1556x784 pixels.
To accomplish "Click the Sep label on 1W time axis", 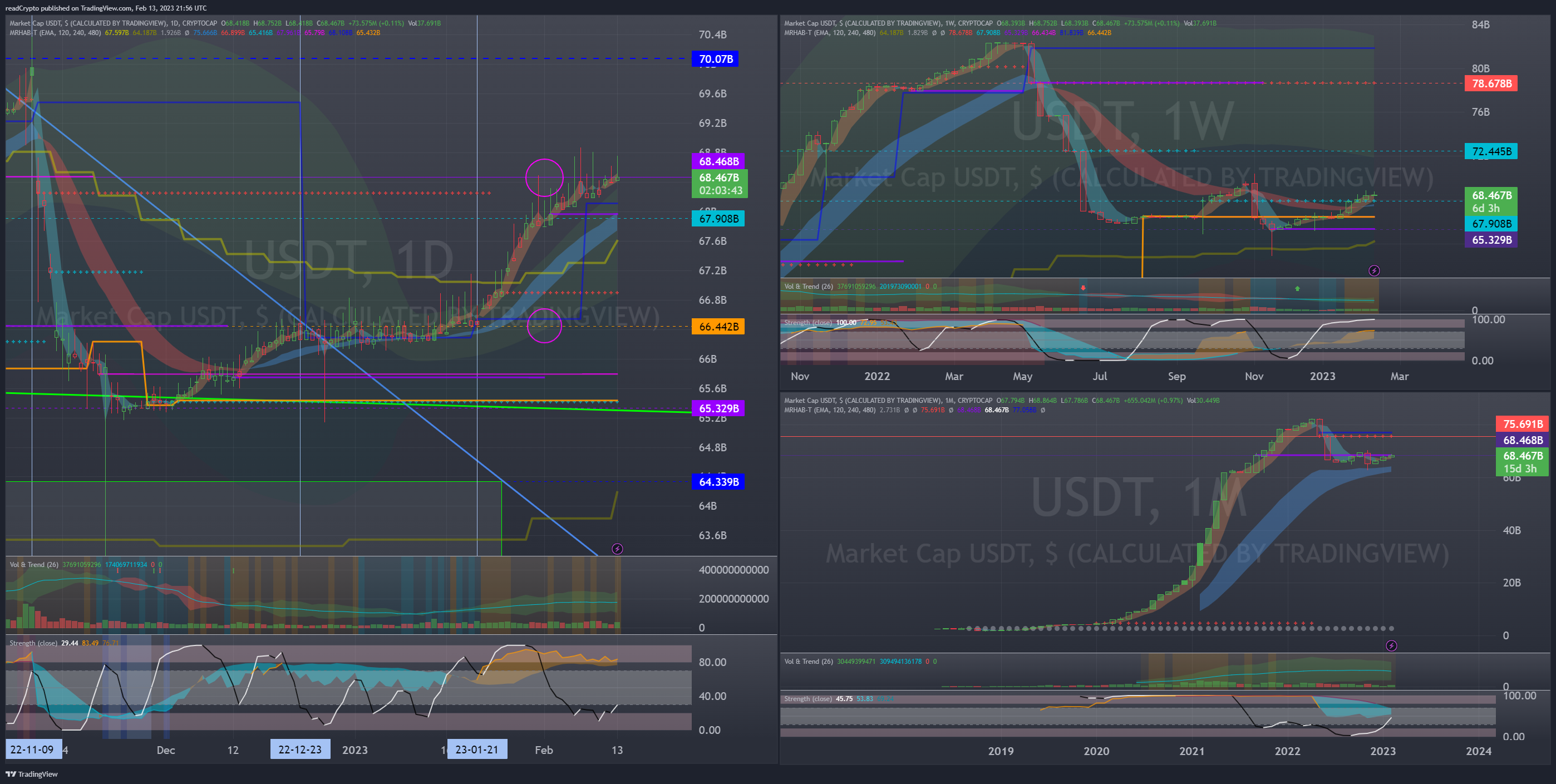I will [1176, 376].
